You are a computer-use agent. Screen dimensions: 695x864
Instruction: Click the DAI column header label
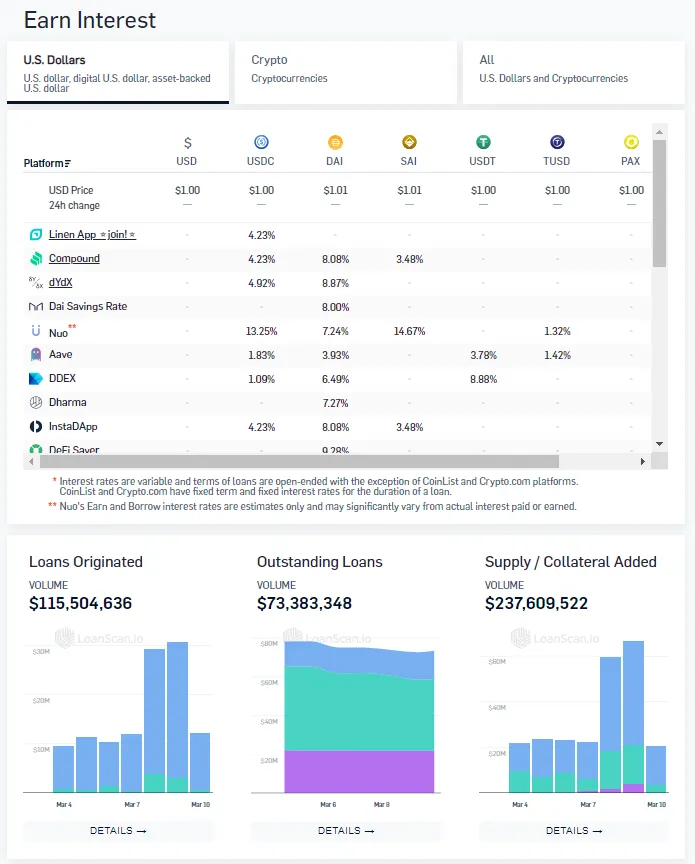point(335,161)
